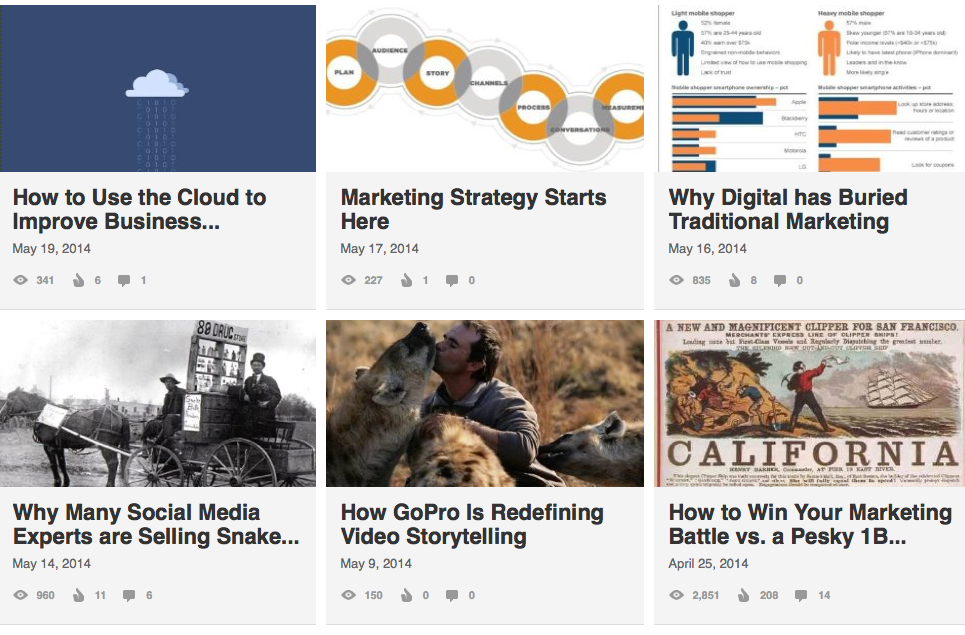The height and width of the screenshot is (635, 965).
Task: Open 'Why Digital has Buried Traditional Marketing'
Action: click(x=787, y=209)
